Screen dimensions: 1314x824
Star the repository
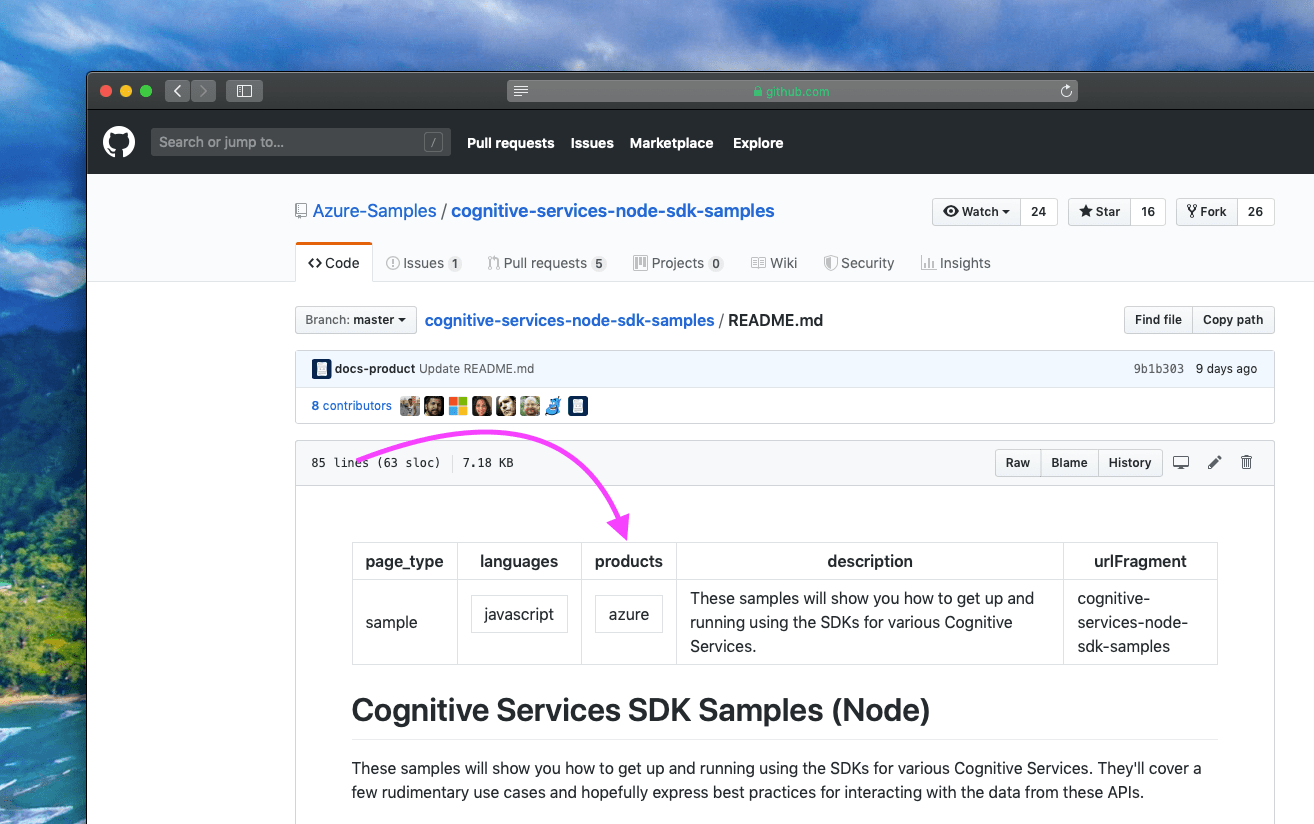click(1100, 211)
